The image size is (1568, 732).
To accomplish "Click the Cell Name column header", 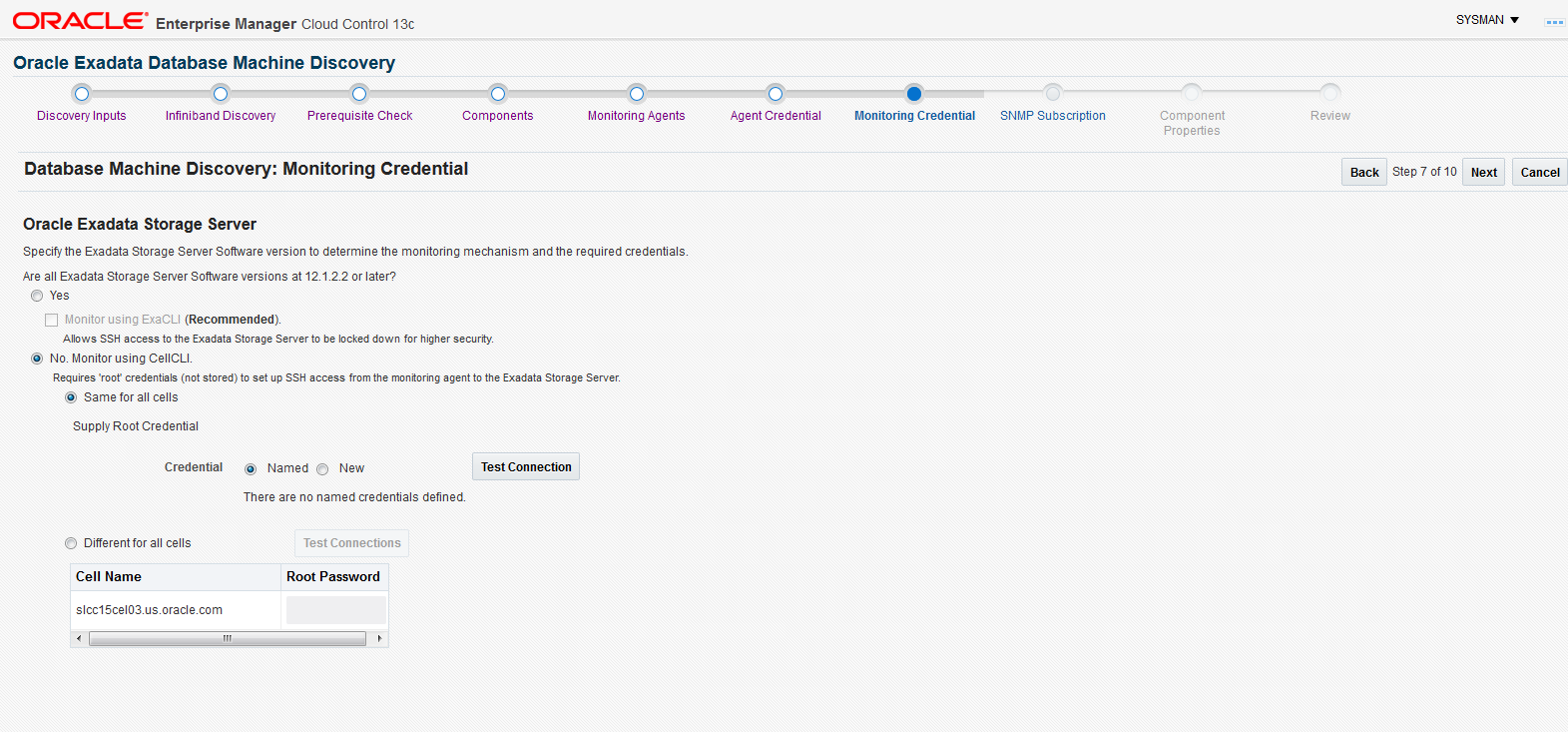I will (x=176, y=577).
